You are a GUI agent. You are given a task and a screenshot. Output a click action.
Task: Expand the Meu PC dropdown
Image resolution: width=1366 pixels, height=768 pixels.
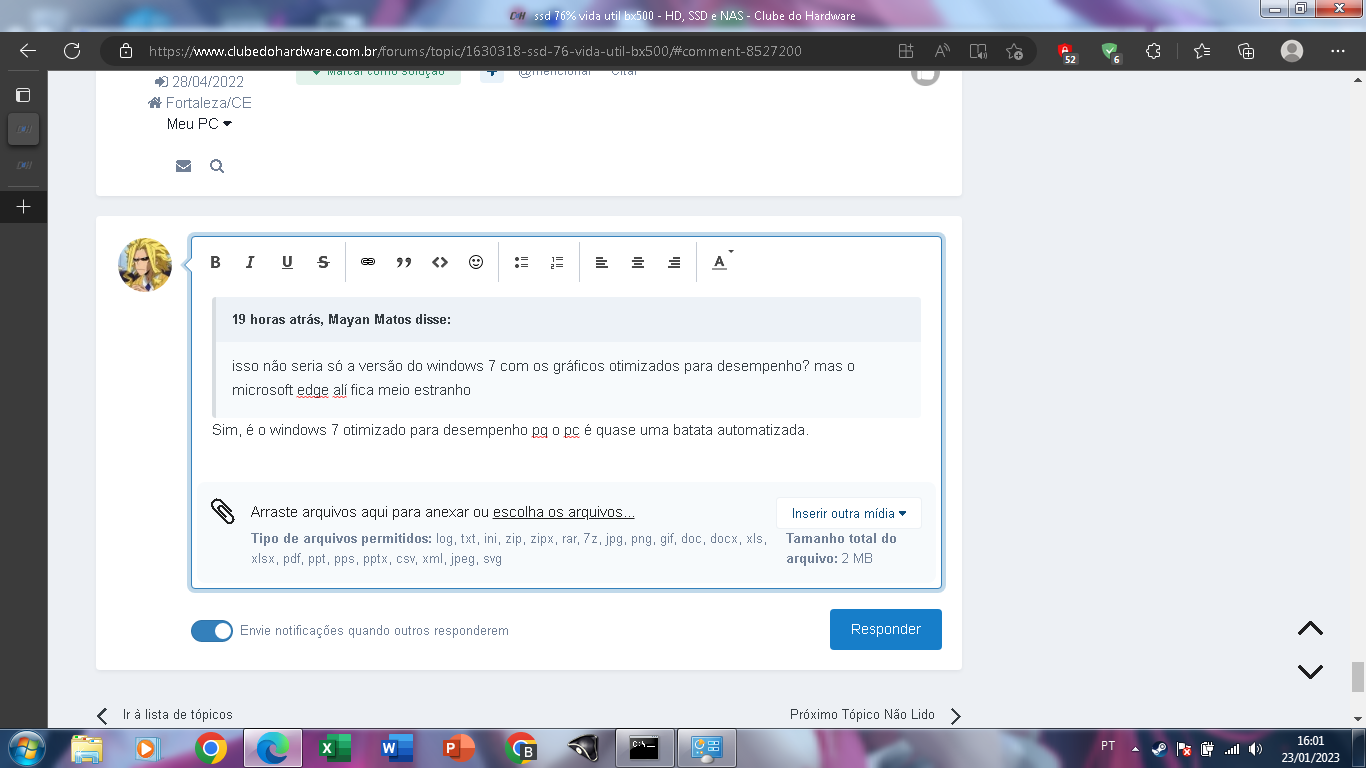pos(200,124)
